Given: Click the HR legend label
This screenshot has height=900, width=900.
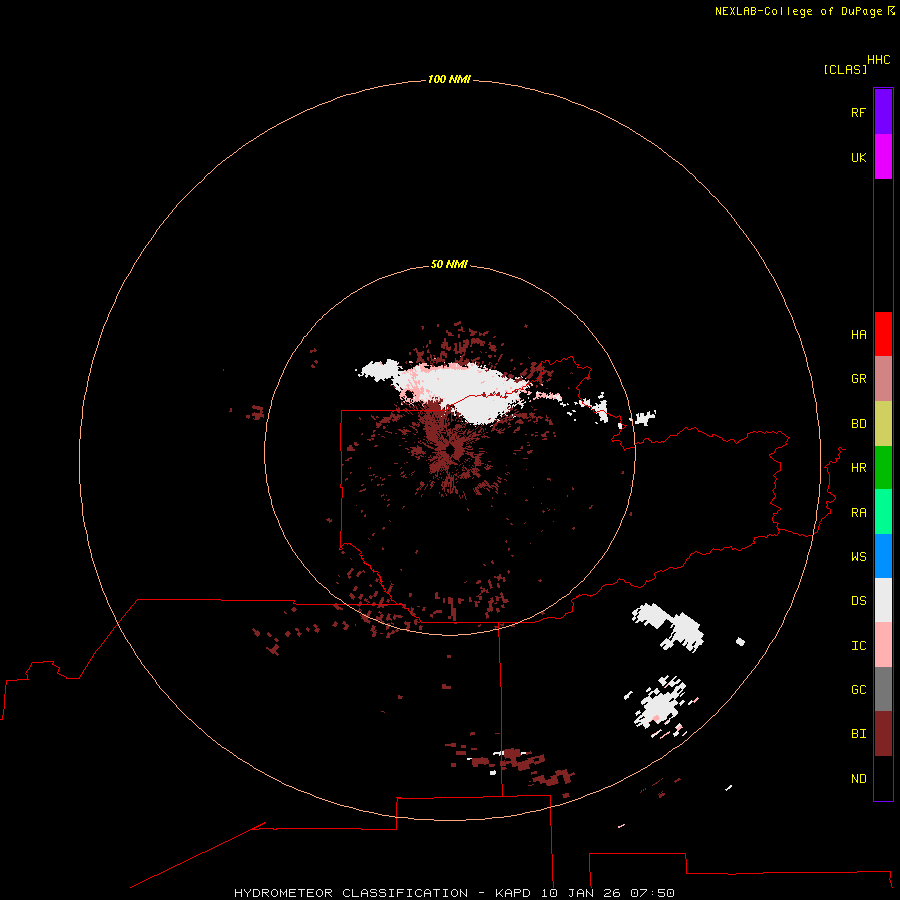Looking at the screenshot, I should [x=858, y=468].
